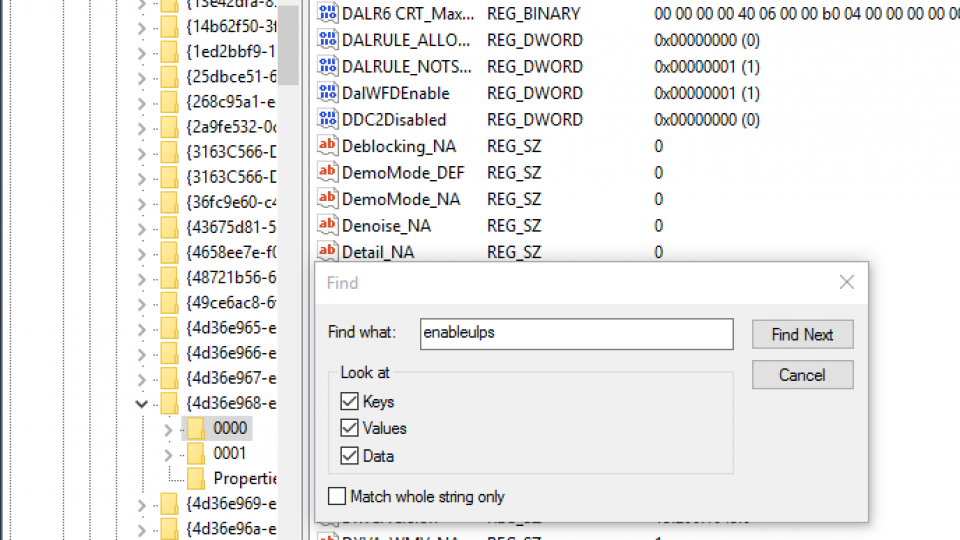Click the DalWFDEnable value name
The width and height of the screenshot is (960, 540).
pos(396,93)
